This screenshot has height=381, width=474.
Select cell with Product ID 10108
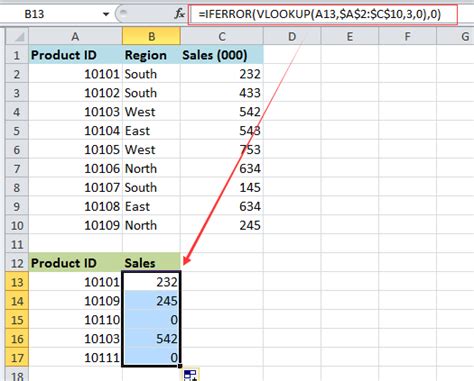(75, 206)
